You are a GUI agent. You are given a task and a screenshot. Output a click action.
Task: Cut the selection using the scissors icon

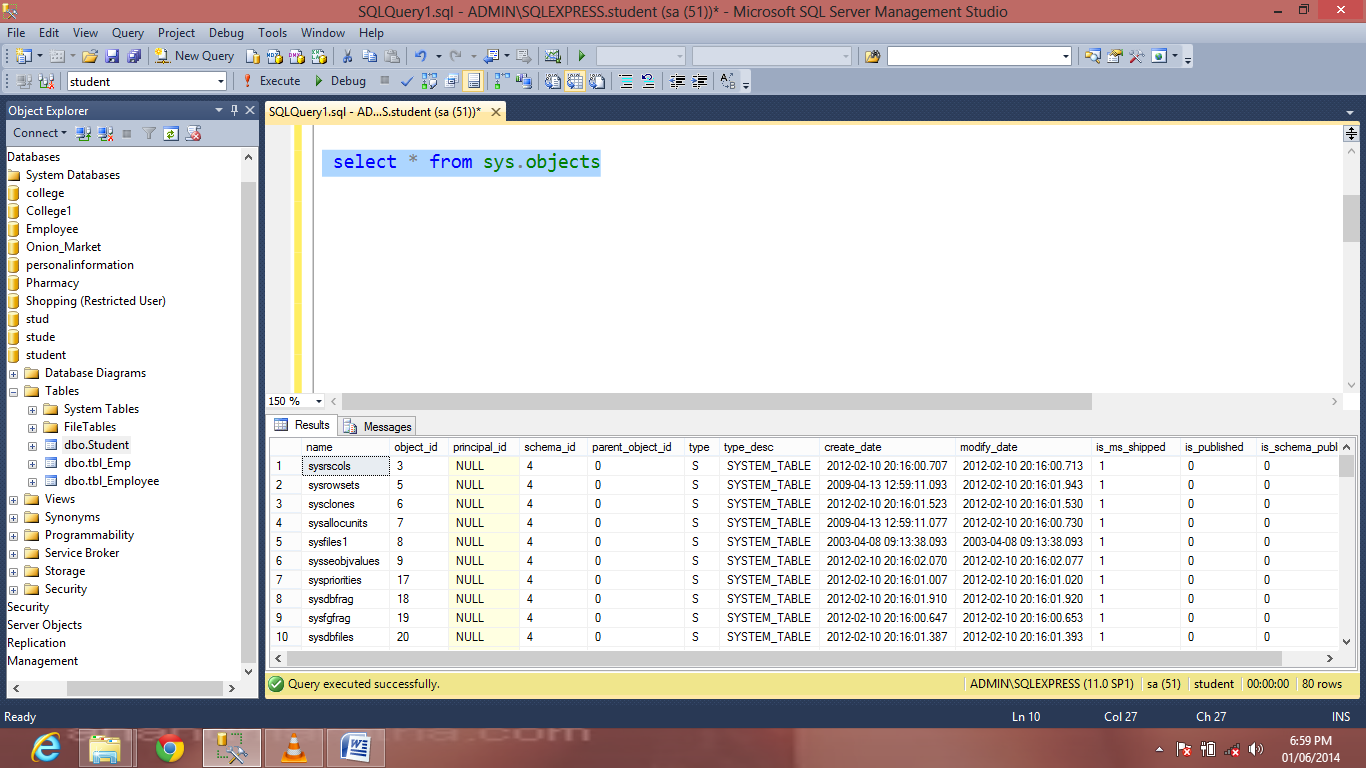347,56
